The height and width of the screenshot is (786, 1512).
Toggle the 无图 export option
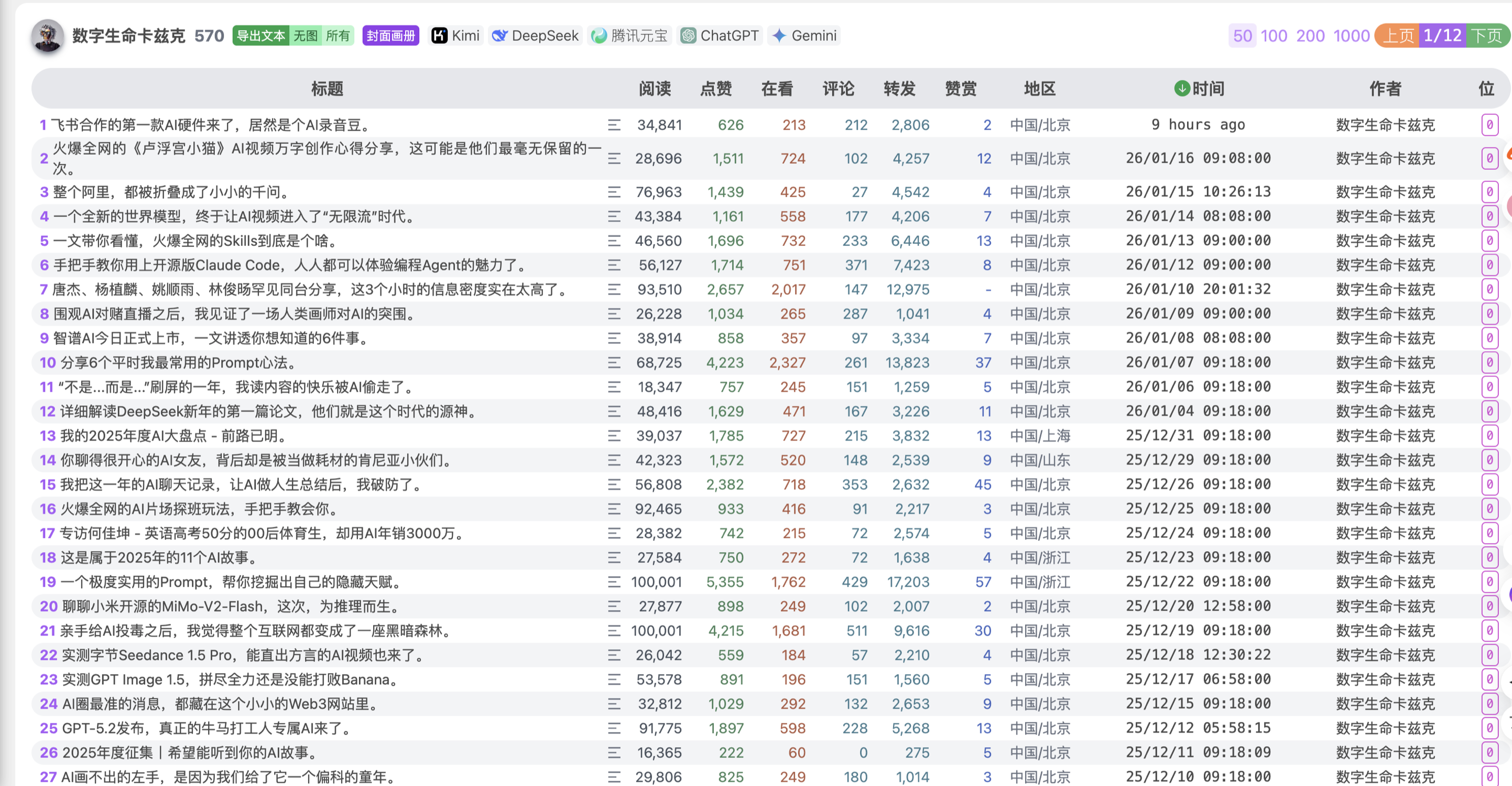tap(305, 36)
